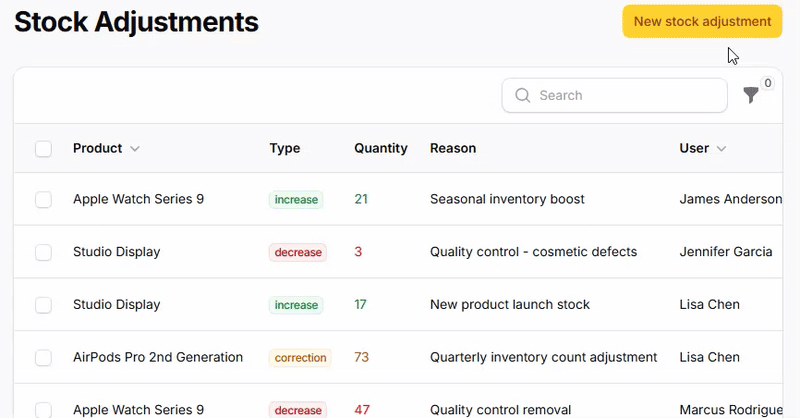Sort by the User column chevron
This screenshot has width=800, height=418.
[x=721, y=149]
